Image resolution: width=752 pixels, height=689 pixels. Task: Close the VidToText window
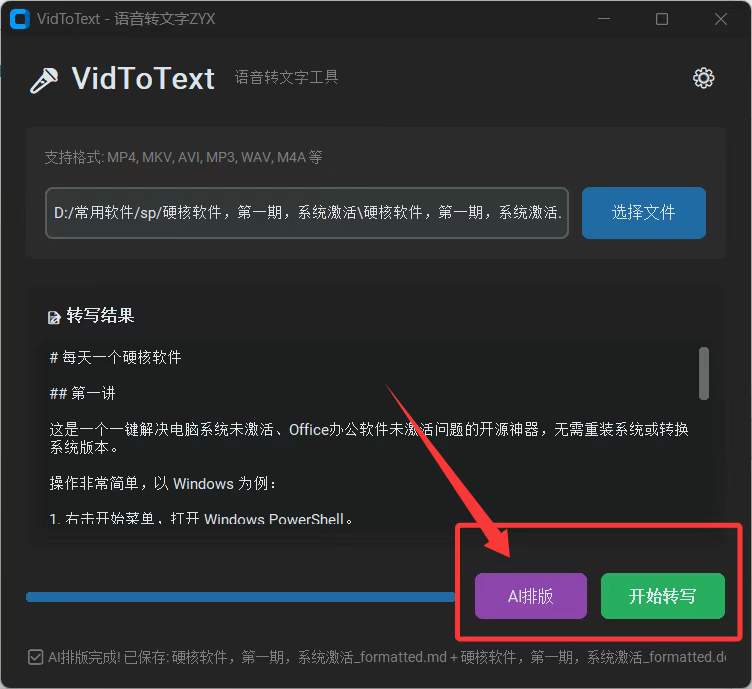pos(721,19)
